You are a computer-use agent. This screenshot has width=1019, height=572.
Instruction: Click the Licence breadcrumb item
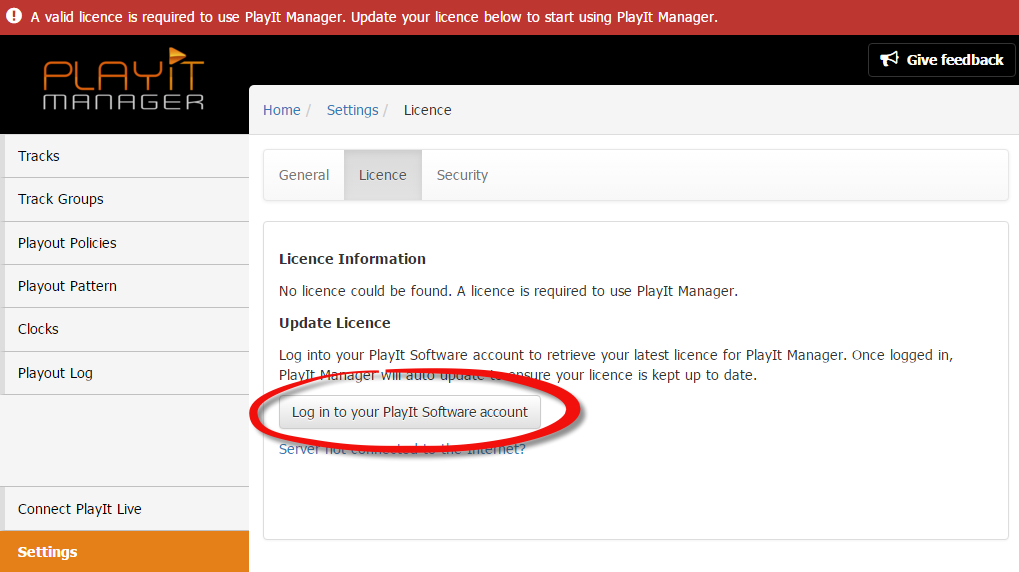[427, 110]
